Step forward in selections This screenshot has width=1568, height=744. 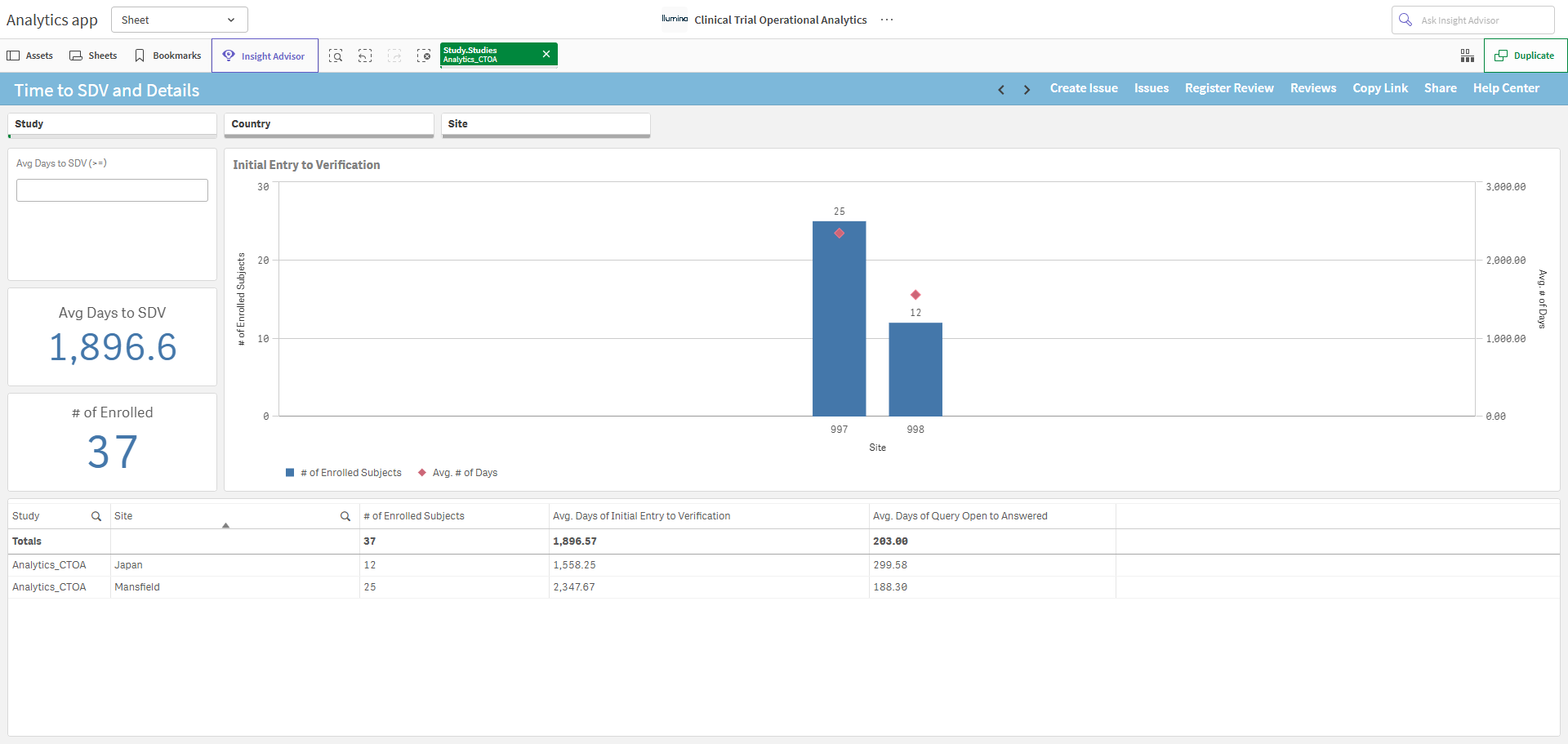tap(394, 56)
